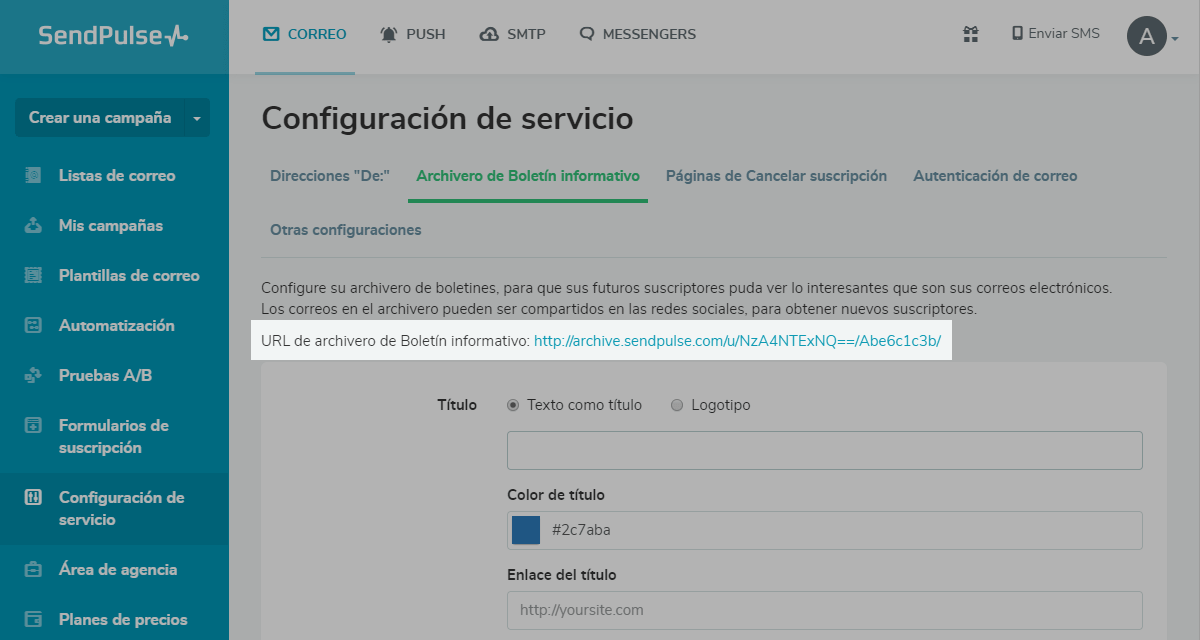Open Automatización from its sidebar icon
Image resolution: width=1200 pixels, height=640 pixels.
(33, 326)
